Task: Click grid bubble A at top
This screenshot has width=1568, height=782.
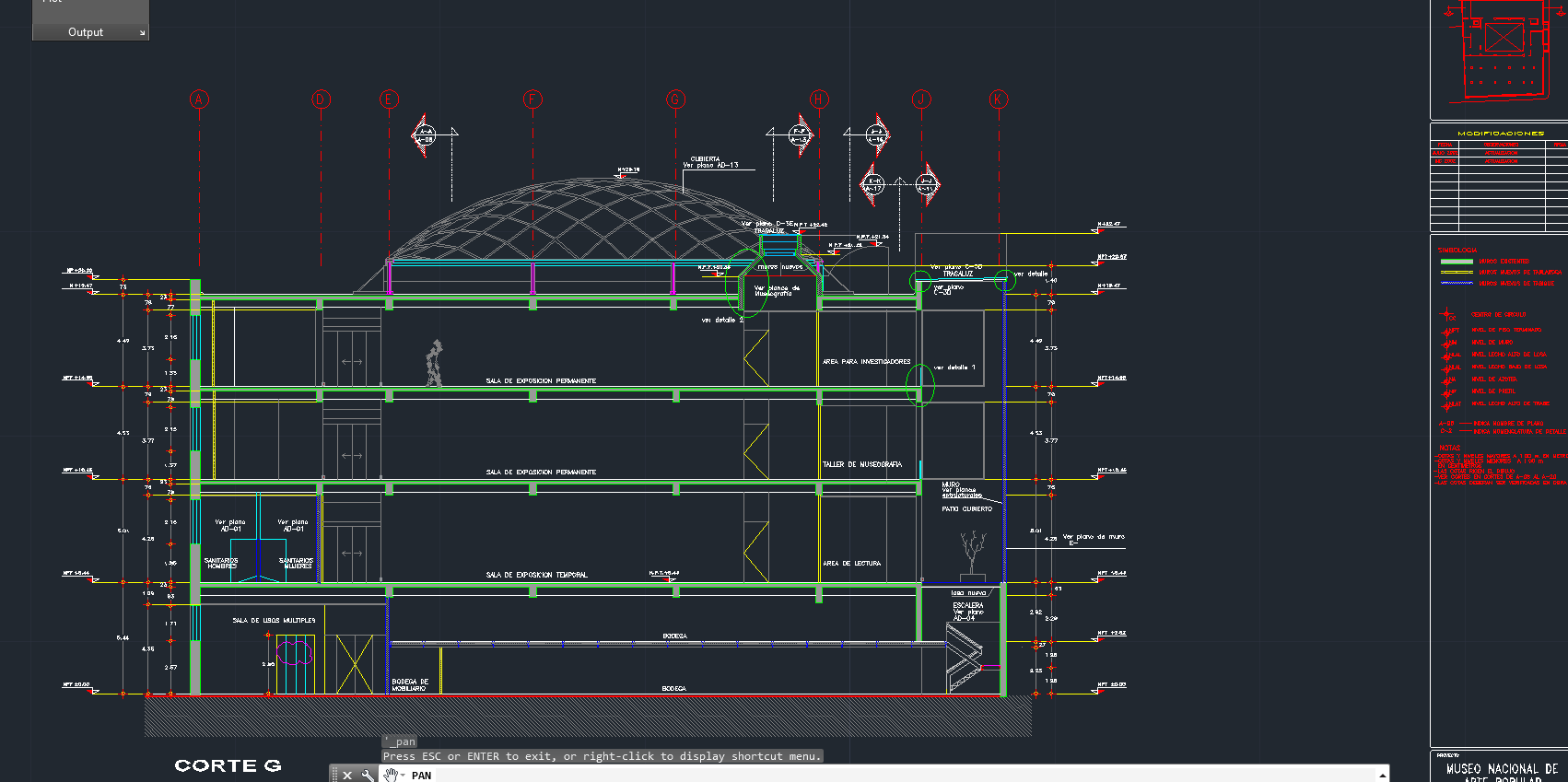Action: coord(199,99)
